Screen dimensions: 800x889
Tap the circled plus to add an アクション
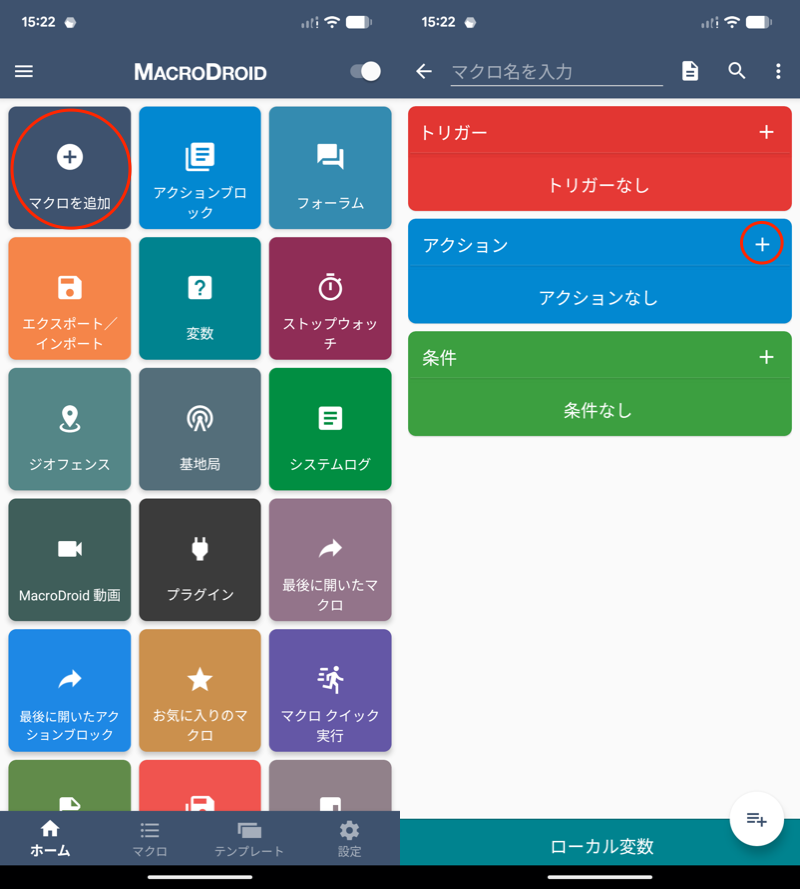click(763, 243)
